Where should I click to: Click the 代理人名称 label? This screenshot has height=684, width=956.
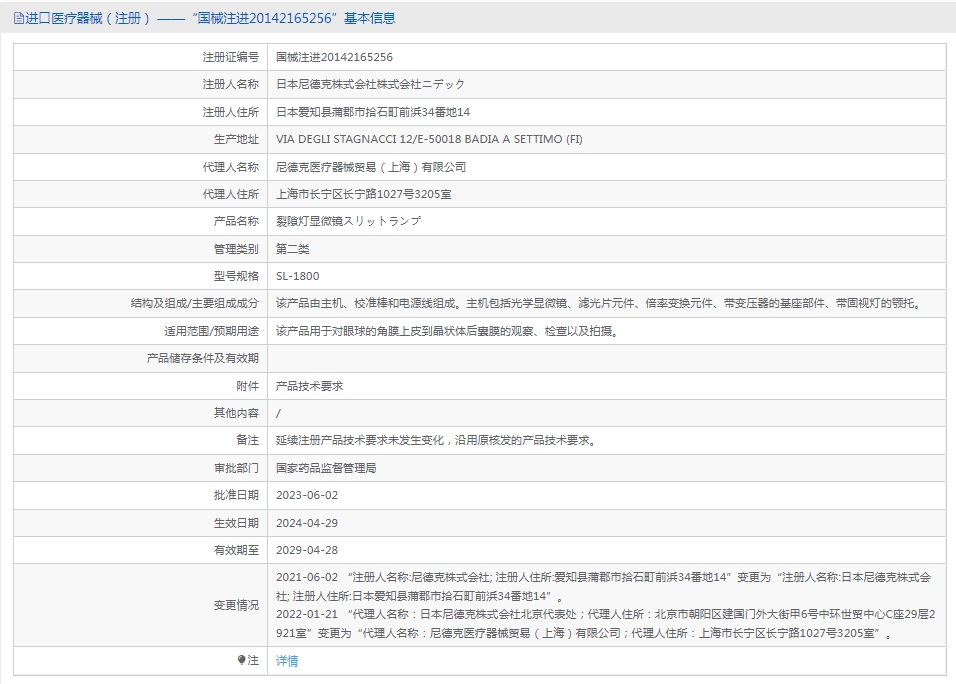[x=230, y=167]
